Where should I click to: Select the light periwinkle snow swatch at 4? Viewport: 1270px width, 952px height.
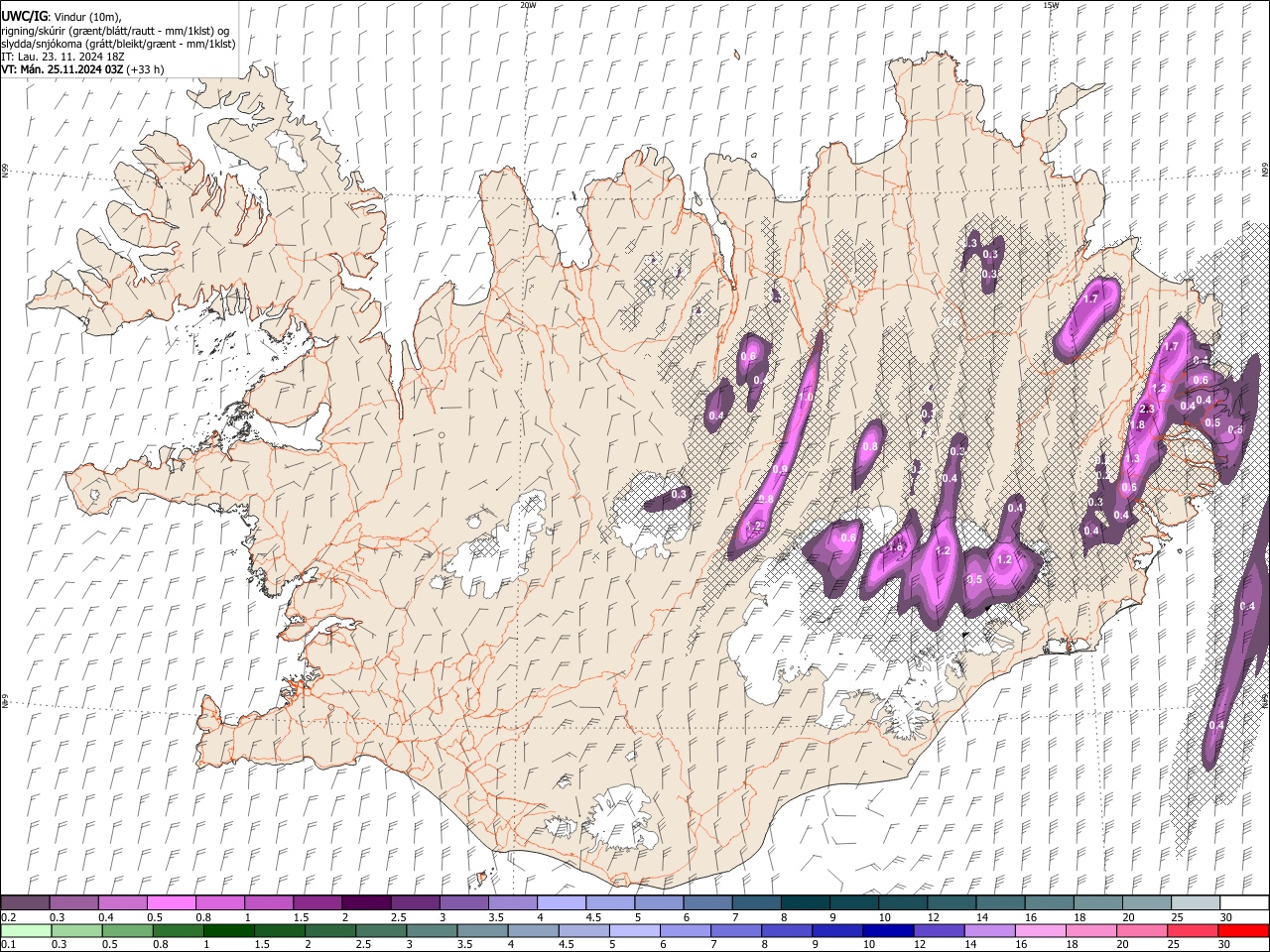(x=561, y=902)
